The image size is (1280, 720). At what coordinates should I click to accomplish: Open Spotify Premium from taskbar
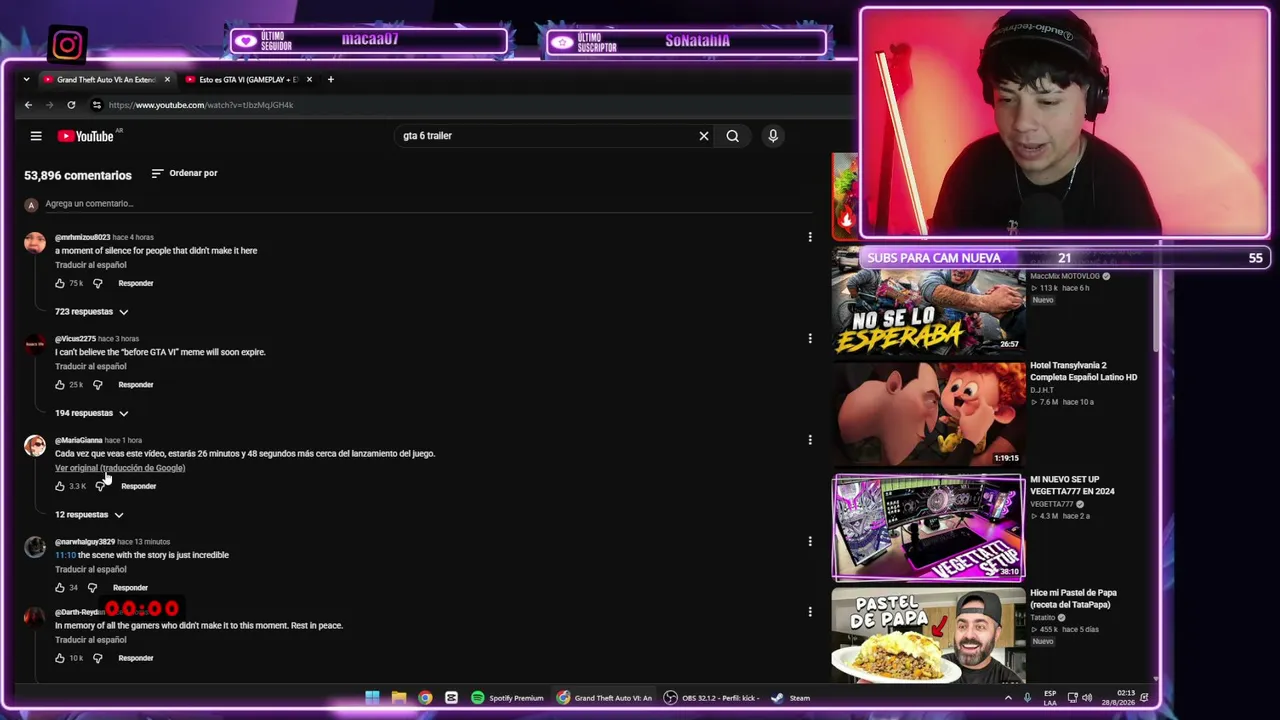click(507, 698)
